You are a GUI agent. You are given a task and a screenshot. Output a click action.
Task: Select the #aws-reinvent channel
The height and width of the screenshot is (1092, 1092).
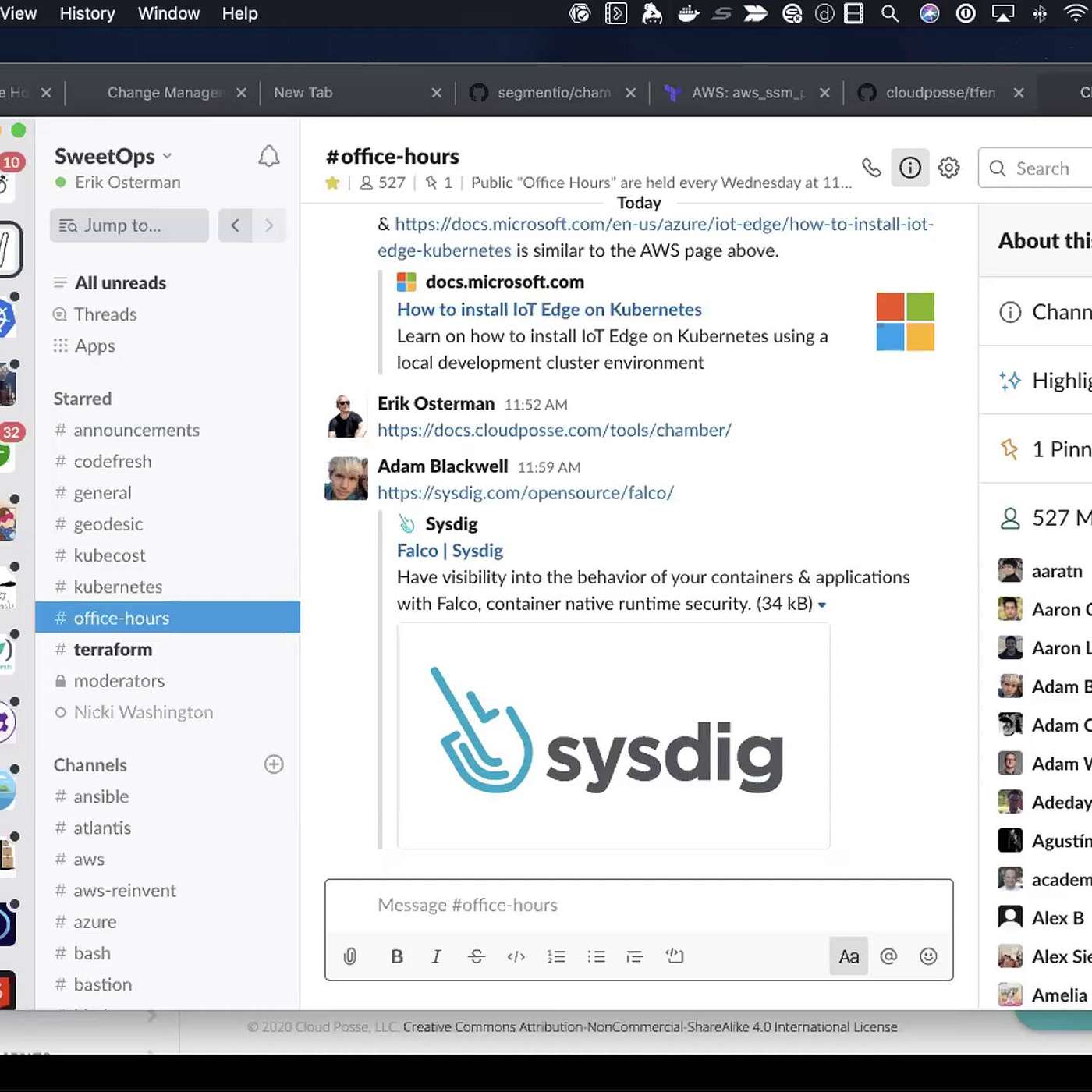[x=168, y=891]
